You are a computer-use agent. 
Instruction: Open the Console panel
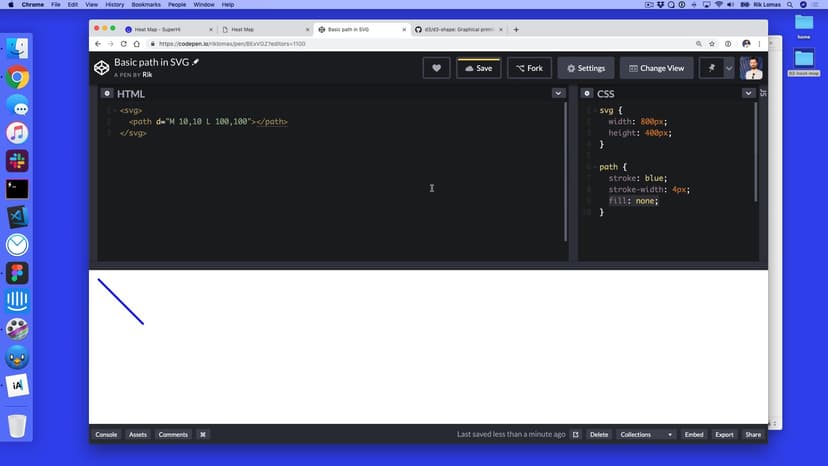106,435
